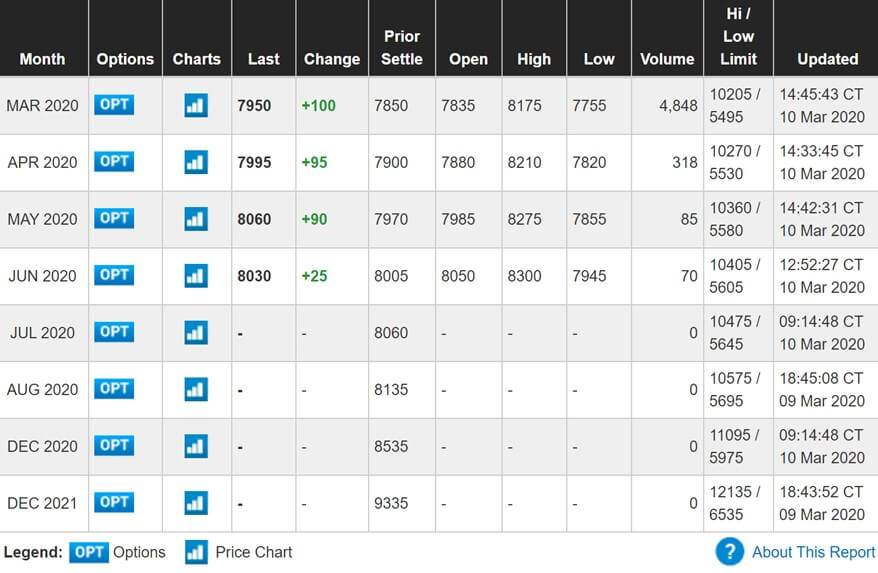This screenshot has width=878, height=573.
Task: Open options for MAR 2020 contract
Action: pyautogui.click(x=114, y=105)
